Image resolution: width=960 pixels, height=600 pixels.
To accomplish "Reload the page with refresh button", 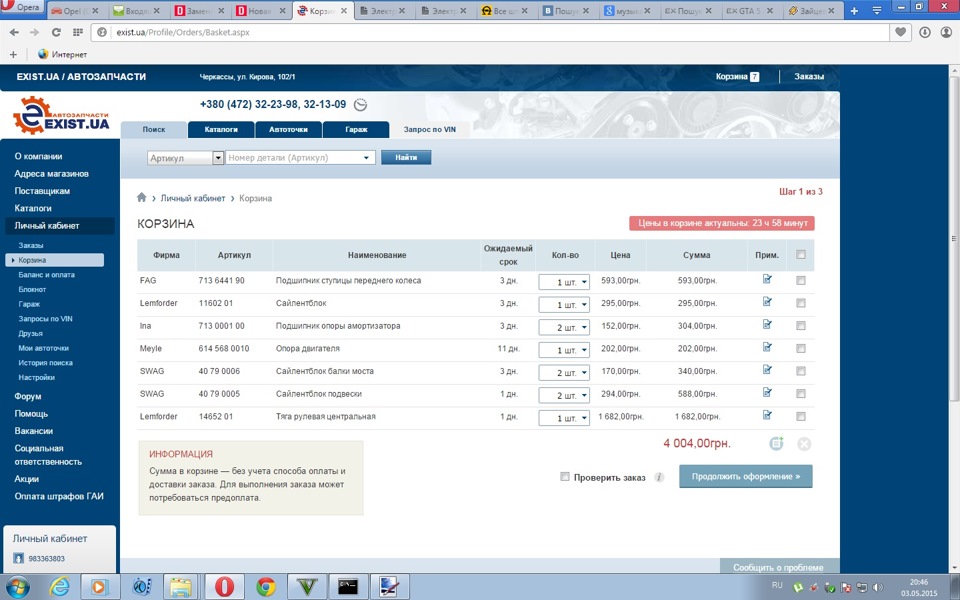I will (x=56, y=32).
